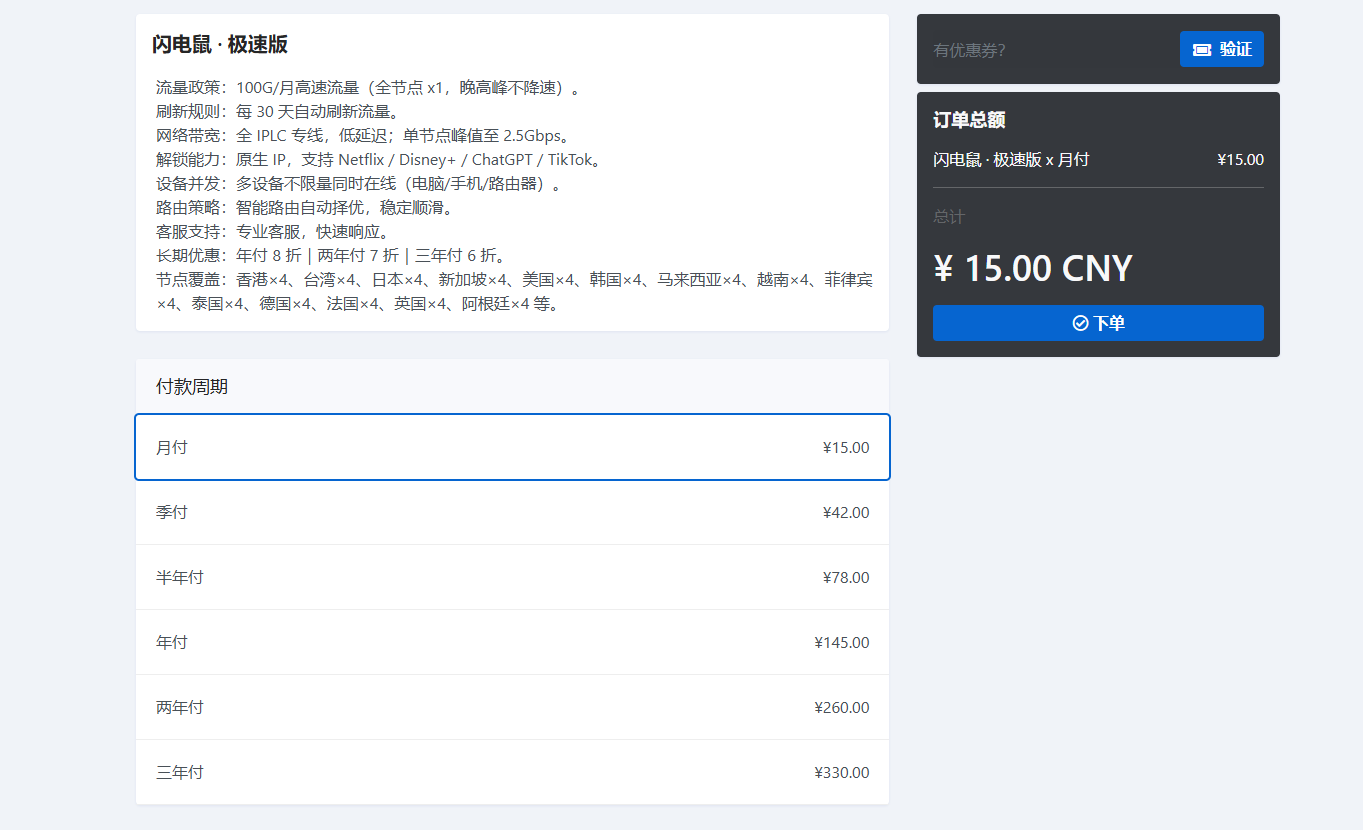
Task: Select 两年付 as payment period
Action: (x=512, y=707)
